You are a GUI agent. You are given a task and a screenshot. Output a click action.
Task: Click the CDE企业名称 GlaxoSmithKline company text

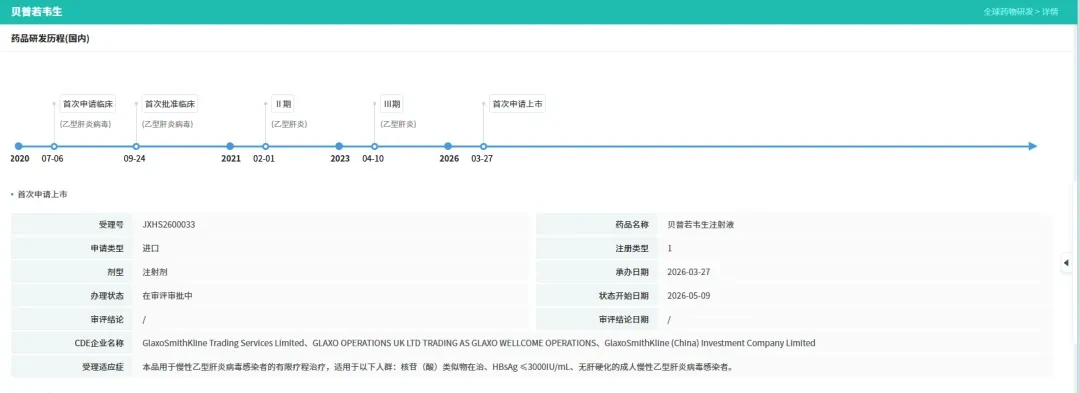479,343
